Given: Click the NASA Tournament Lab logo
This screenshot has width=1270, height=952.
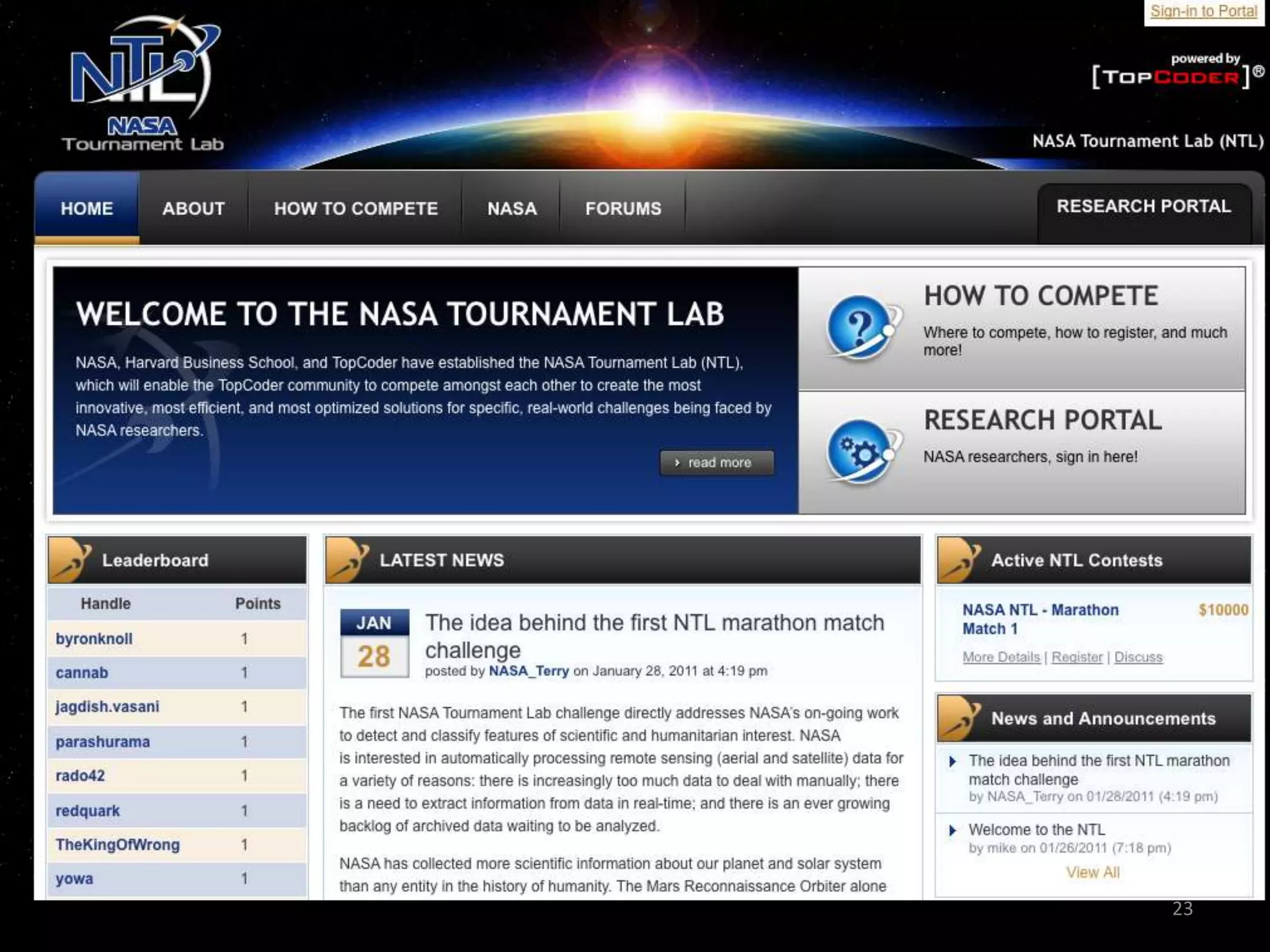Looking at the screenshot, I should point(143,84).
